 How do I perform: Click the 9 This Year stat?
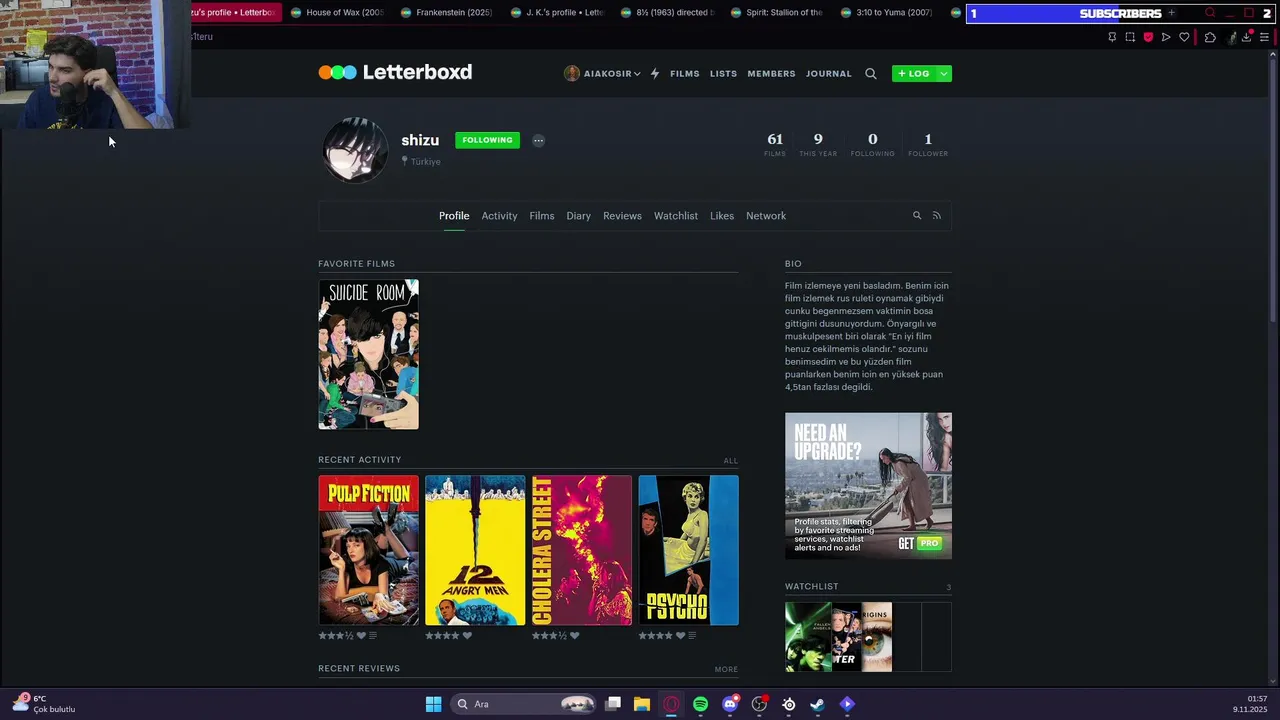[x=818, y=144]
